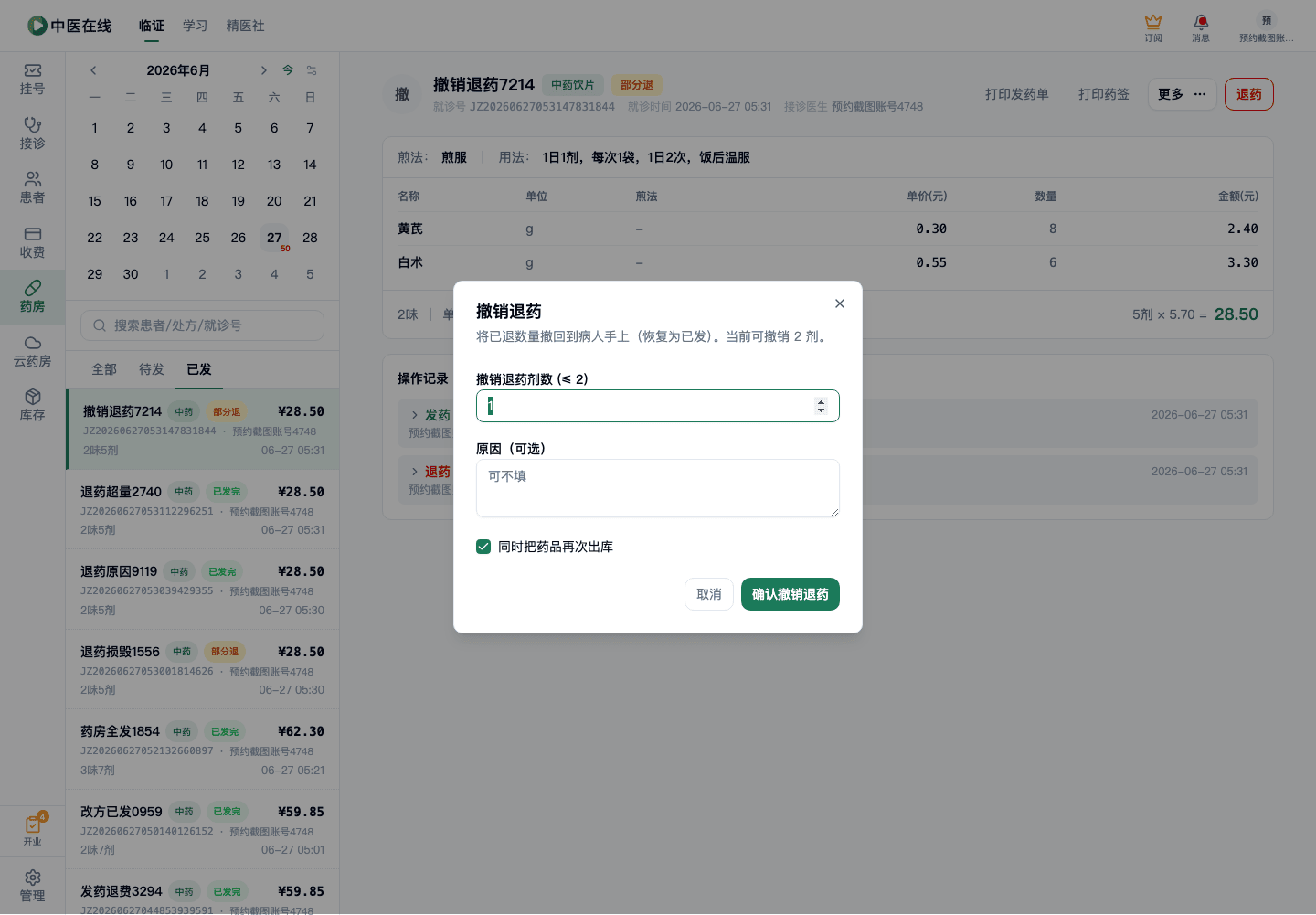The height and width of the screenshot is (915, 1316).
Task: Click the 原因 textarea
Action: coord(658,488)
